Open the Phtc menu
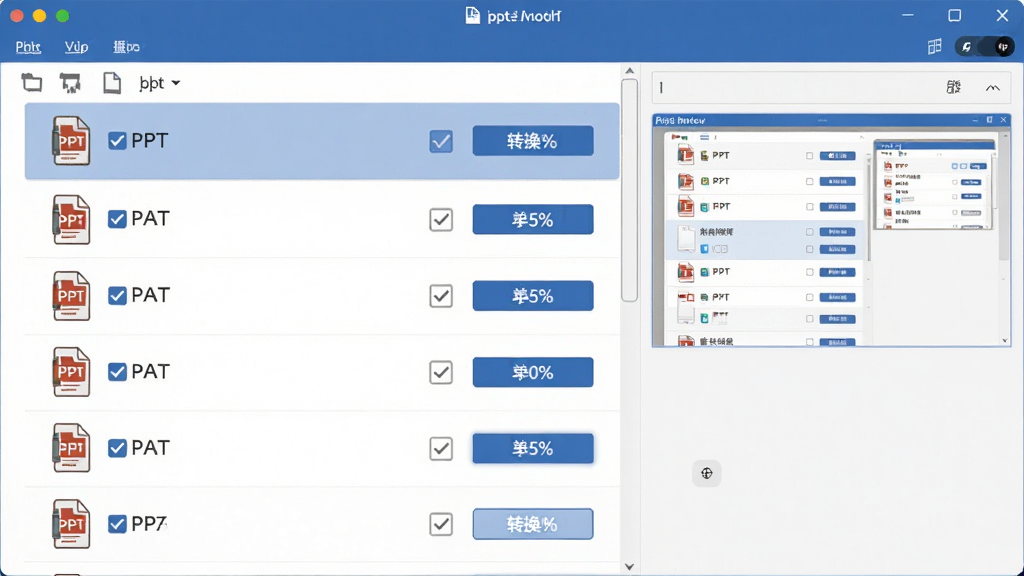This screenshot has height=576, width=1024. [28, 47]
